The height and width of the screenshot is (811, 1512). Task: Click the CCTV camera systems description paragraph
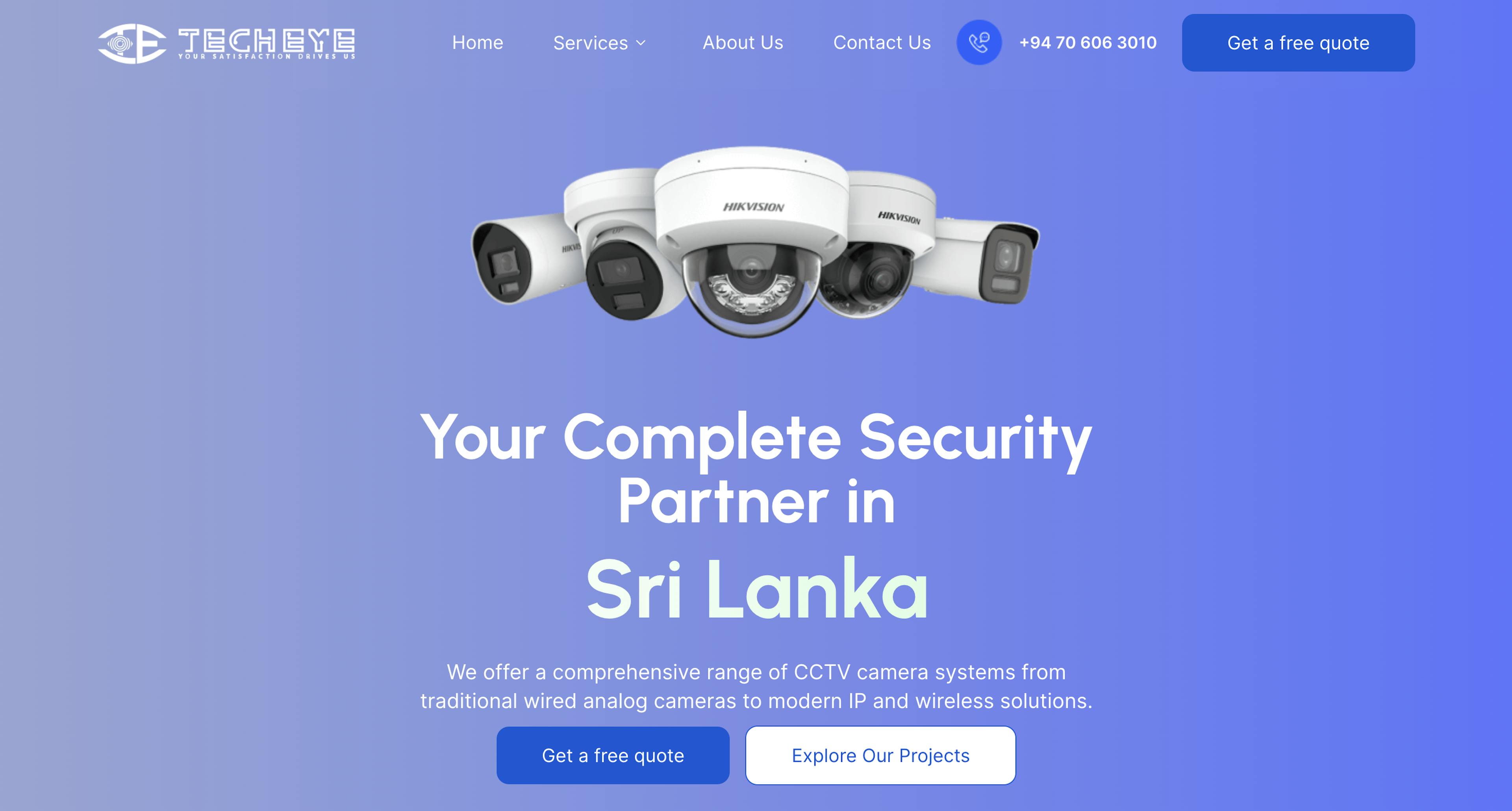(756, 686)
